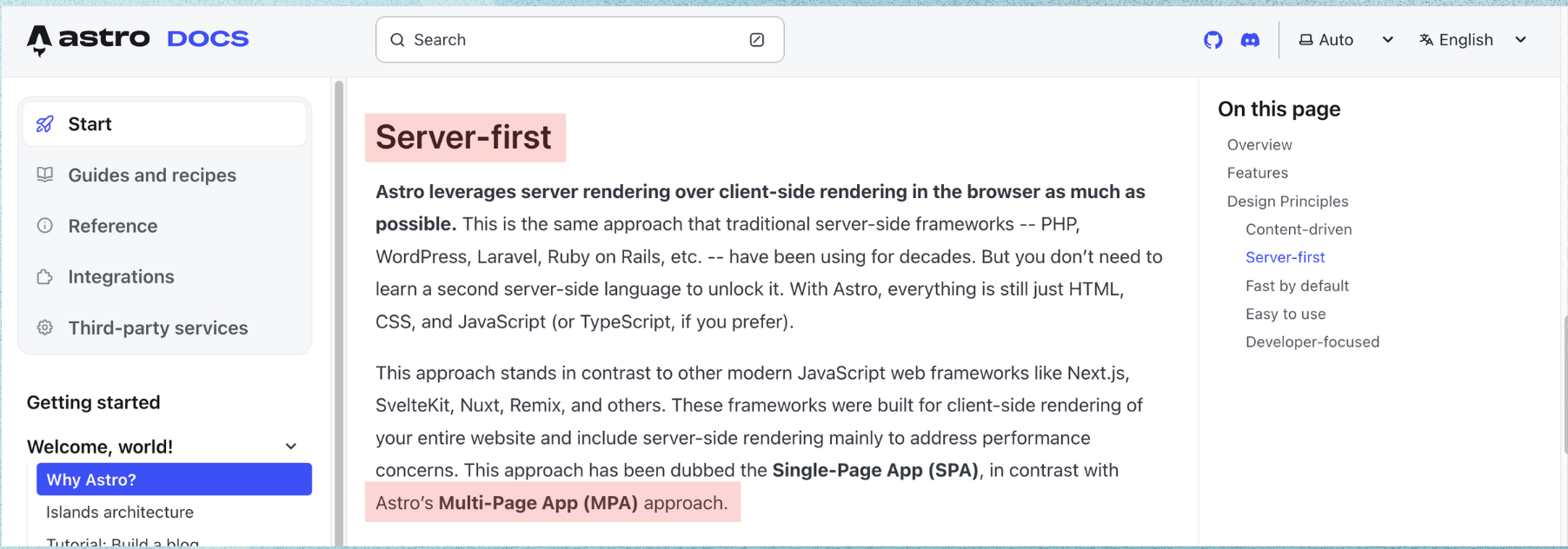Click the rocket icon beside Start
The height and width of the screenshot is (549, 1568).
[x=45, y=124]
